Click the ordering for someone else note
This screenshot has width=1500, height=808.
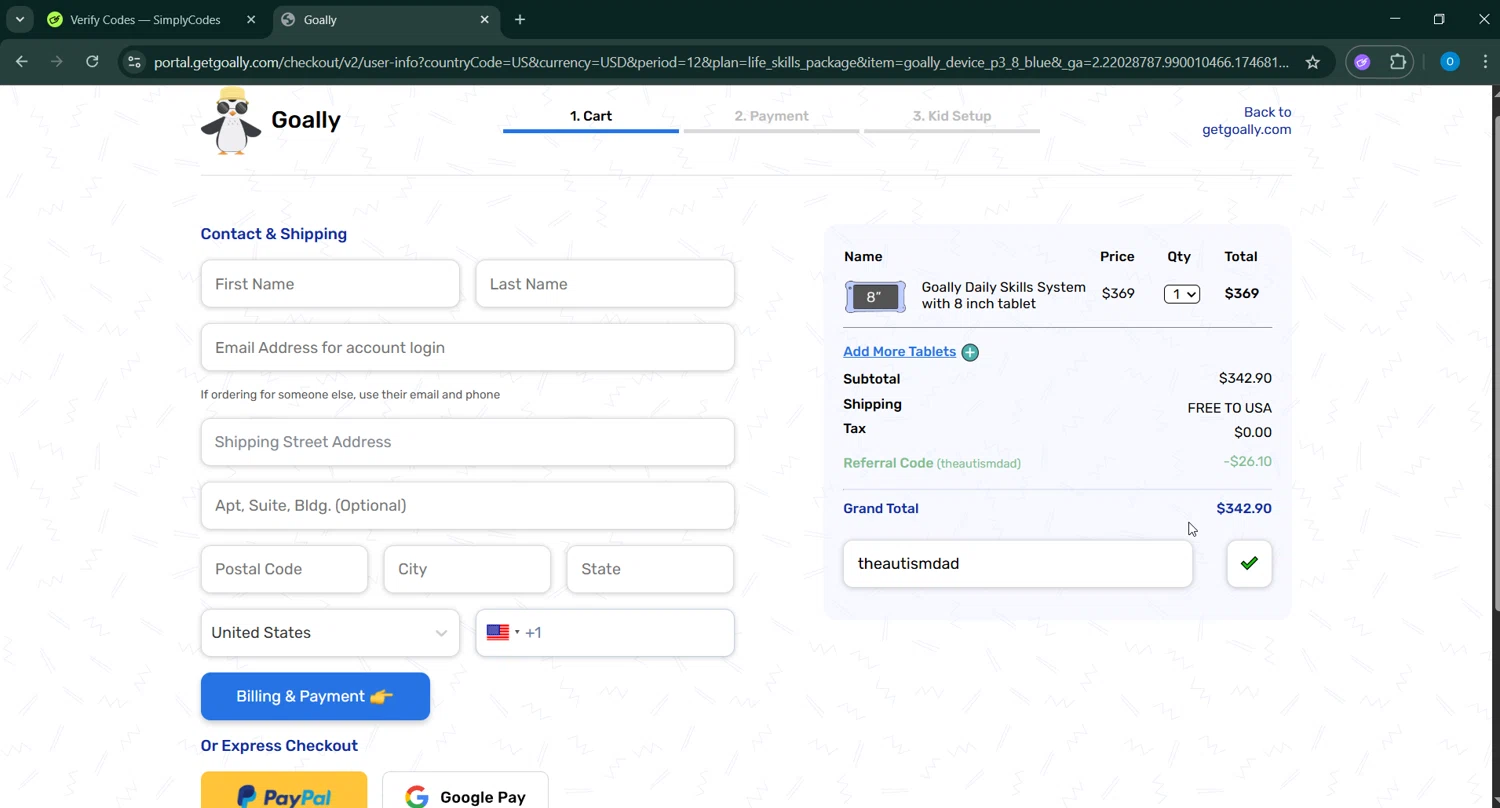(350, 395)
